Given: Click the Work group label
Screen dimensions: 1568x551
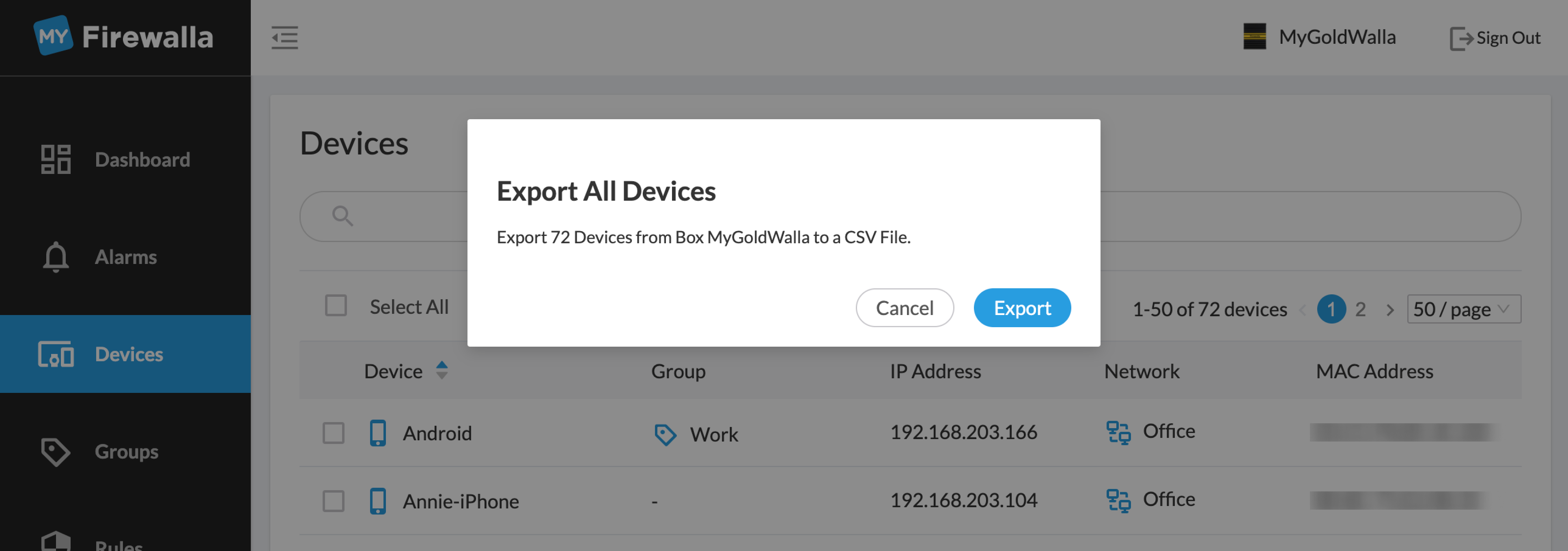Looking at the screenshot, I should point(714,434).
